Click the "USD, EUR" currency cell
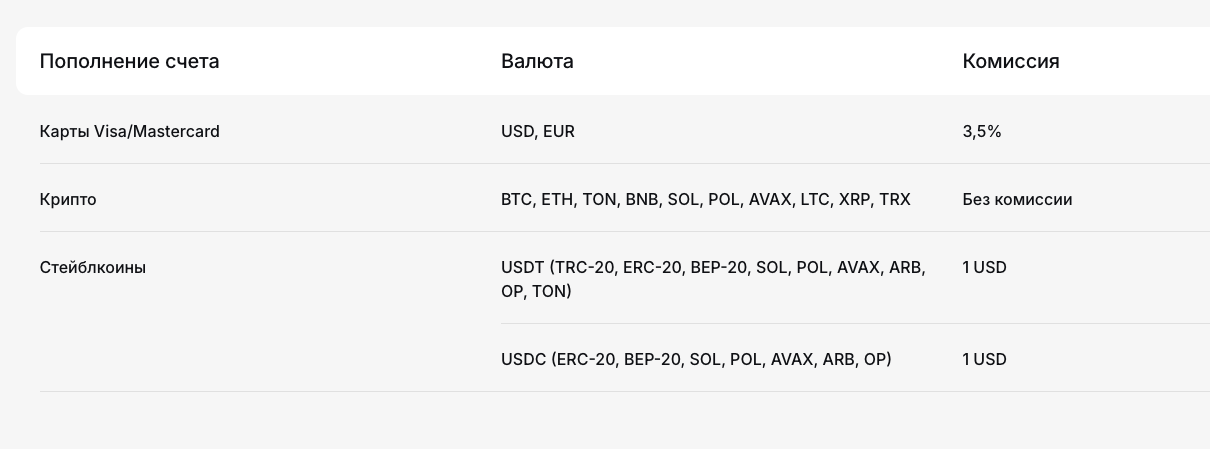1210x449 pixels. [537, 131]
